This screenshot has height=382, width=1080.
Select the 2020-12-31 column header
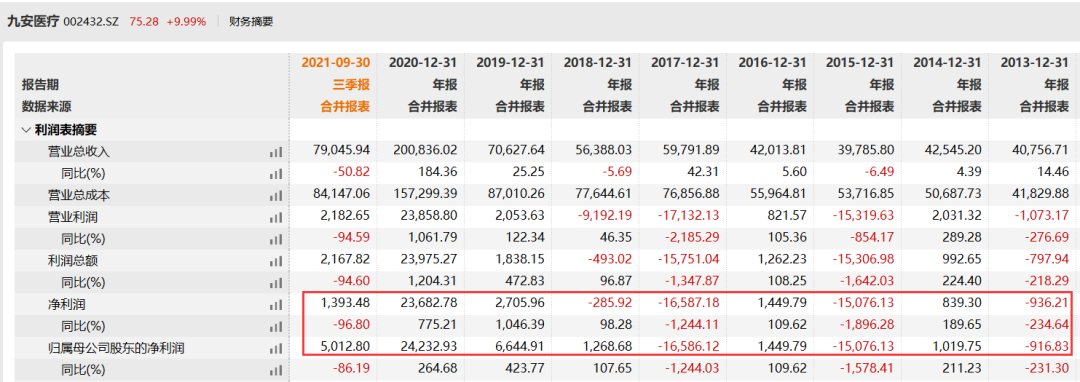tap(424, 63)
